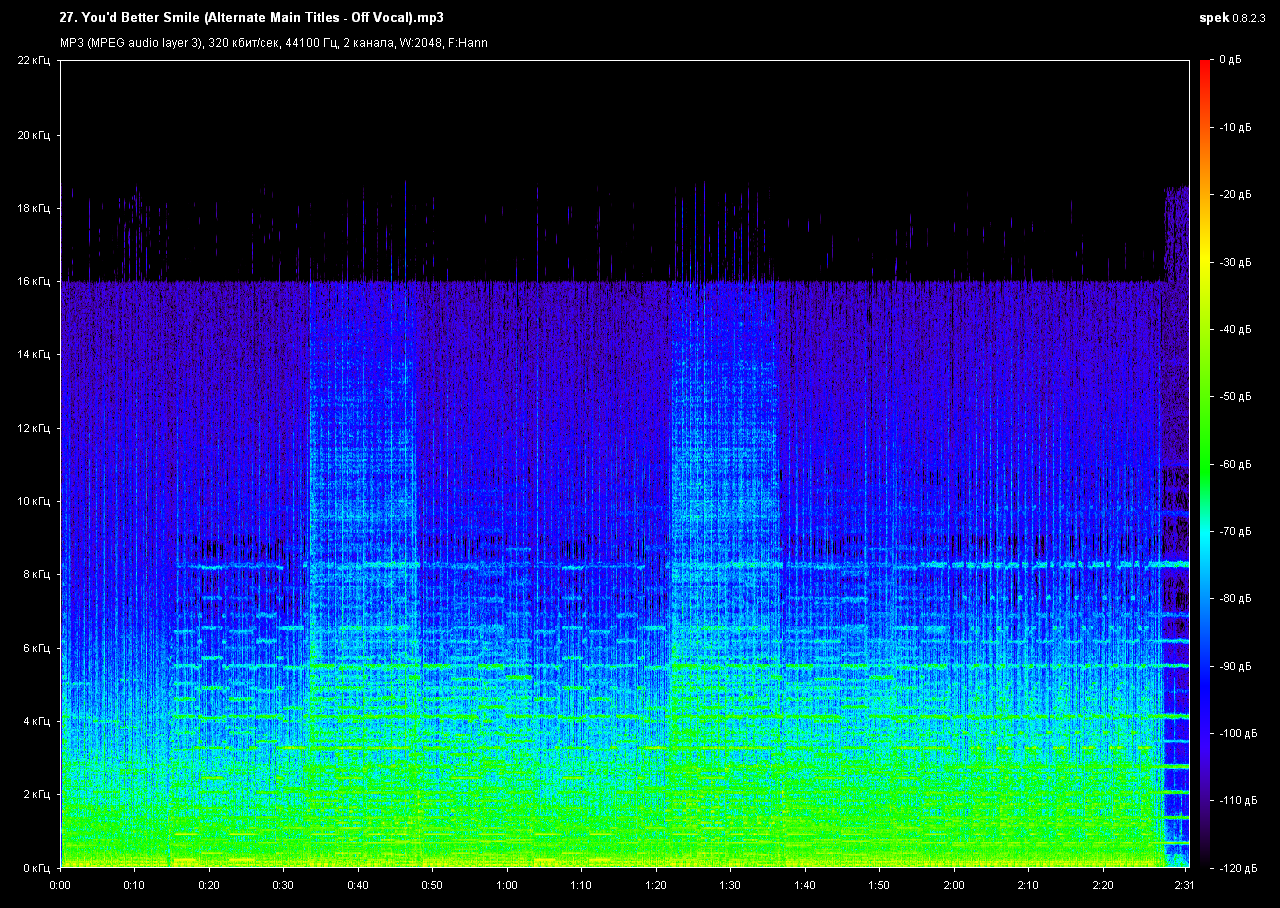The height and width of the screenshot is (908, 1280).
Task: Click the -60 дБ level label
Action: pyautogui.click(x=1235, y=464)
